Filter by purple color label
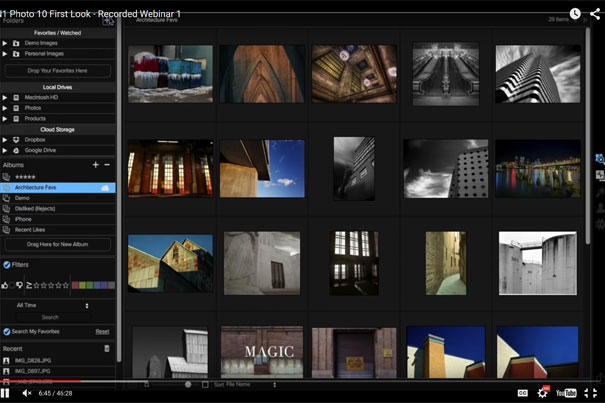 click(x=104, y=285)
